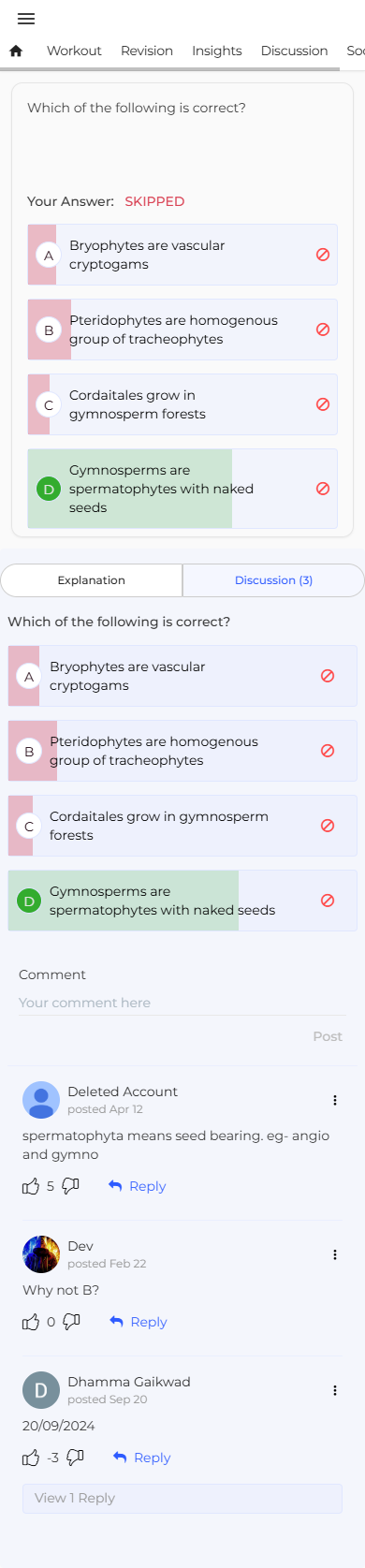Open three-dot menu for Dhamma Gaikwad's comment
This screenshot has height=1568, width=365.
[x=335, y=1391]
